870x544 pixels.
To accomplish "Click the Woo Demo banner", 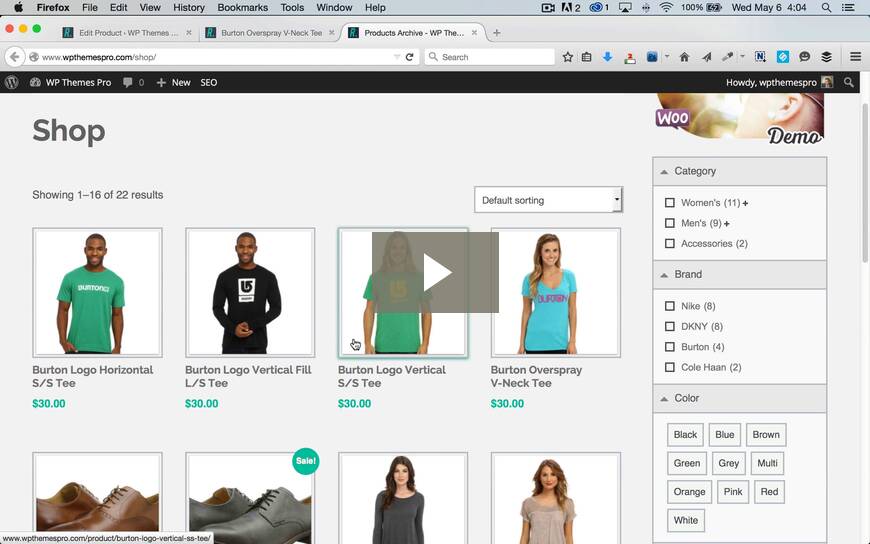I will 739,119.
